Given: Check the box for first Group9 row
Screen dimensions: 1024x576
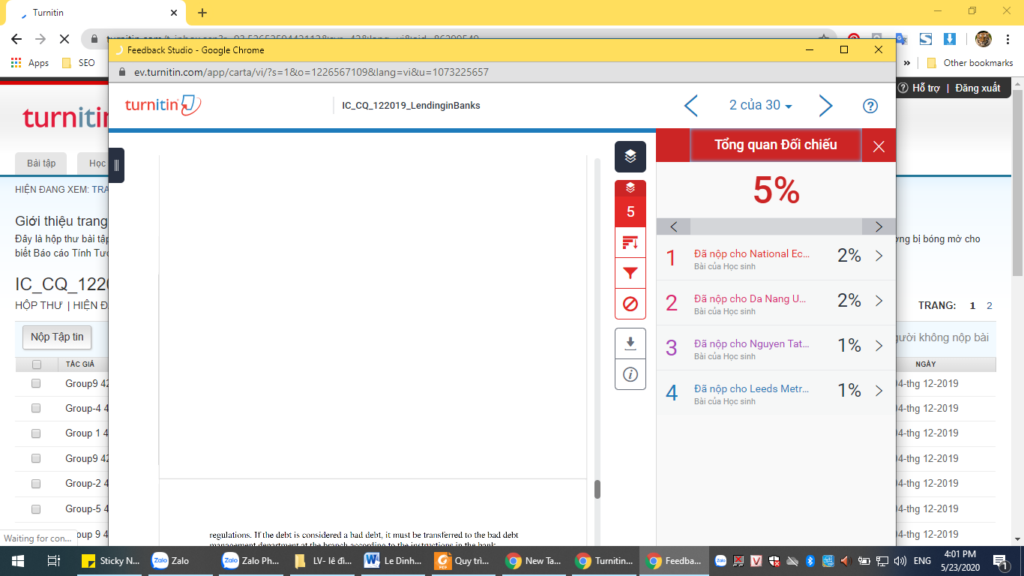Looking at the screenshot, I should 37,383.
